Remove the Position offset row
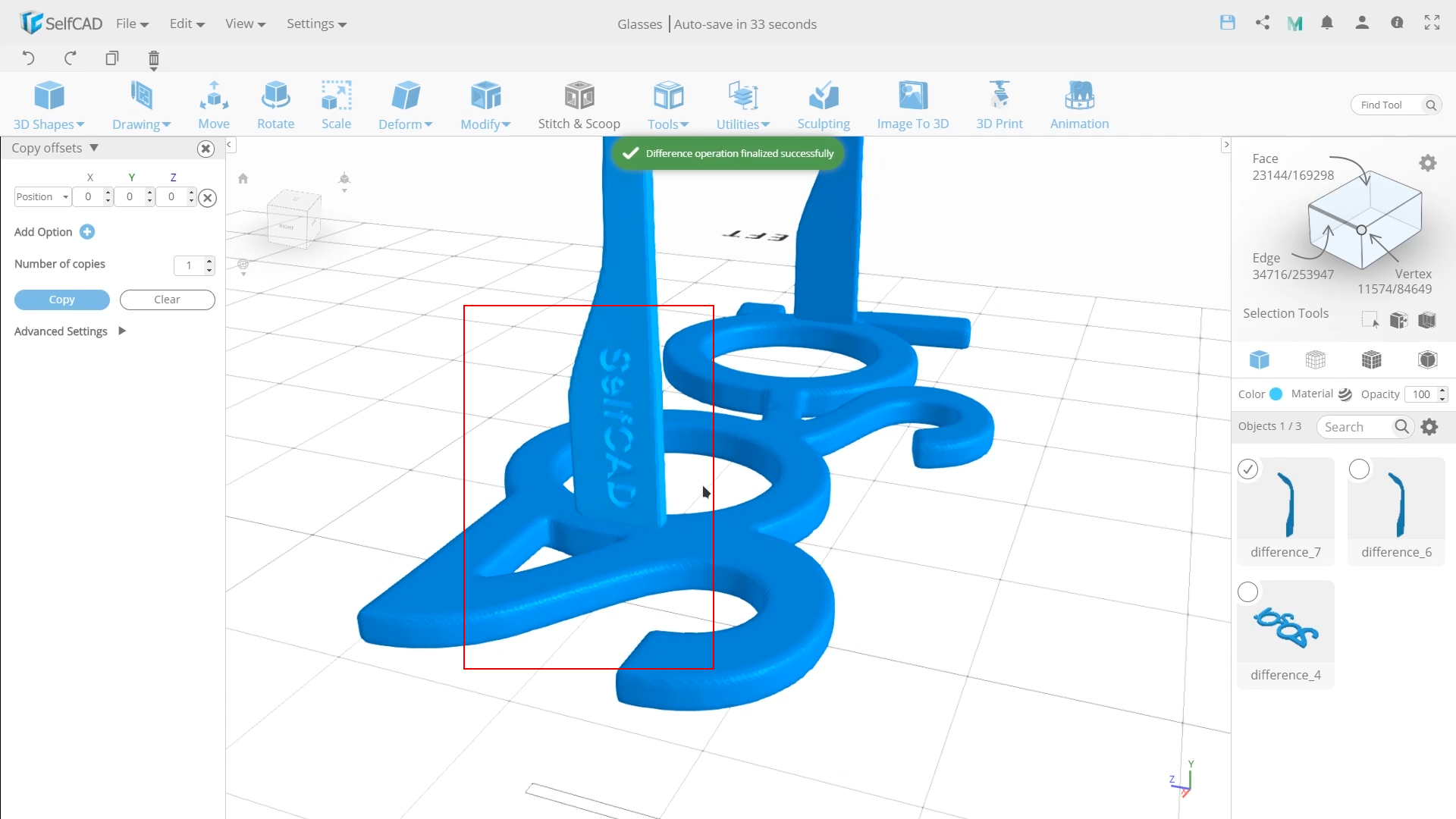Screen dimensions: 1456x819 [208, 198]
